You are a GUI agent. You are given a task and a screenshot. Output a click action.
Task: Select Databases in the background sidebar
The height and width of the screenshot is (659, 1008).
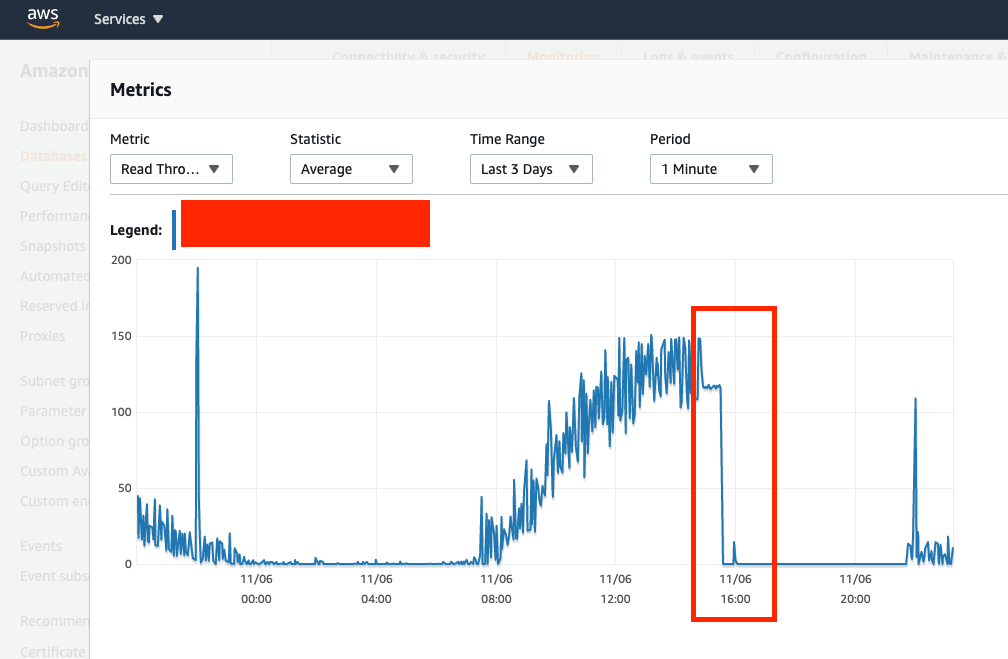pyautogui.click(x=54, y=156)
